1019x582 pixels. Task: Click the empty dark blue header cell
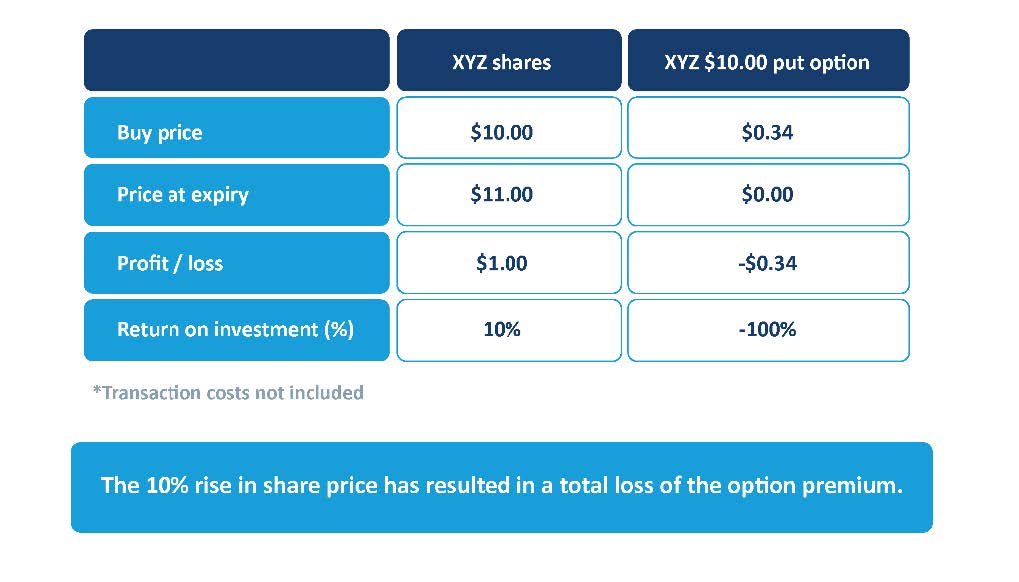[236, 60]
